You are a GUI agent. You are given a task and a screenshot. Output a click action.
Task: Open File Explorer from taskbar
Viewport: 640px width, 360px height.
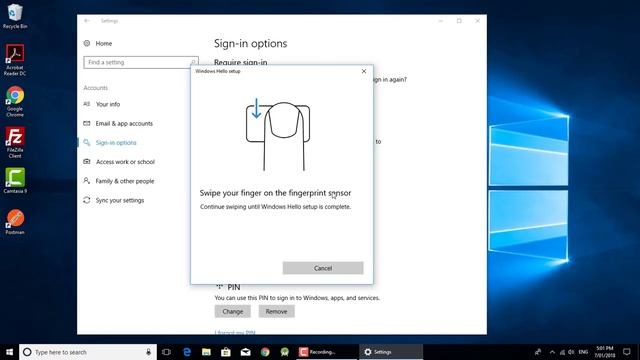pos(206,352)
